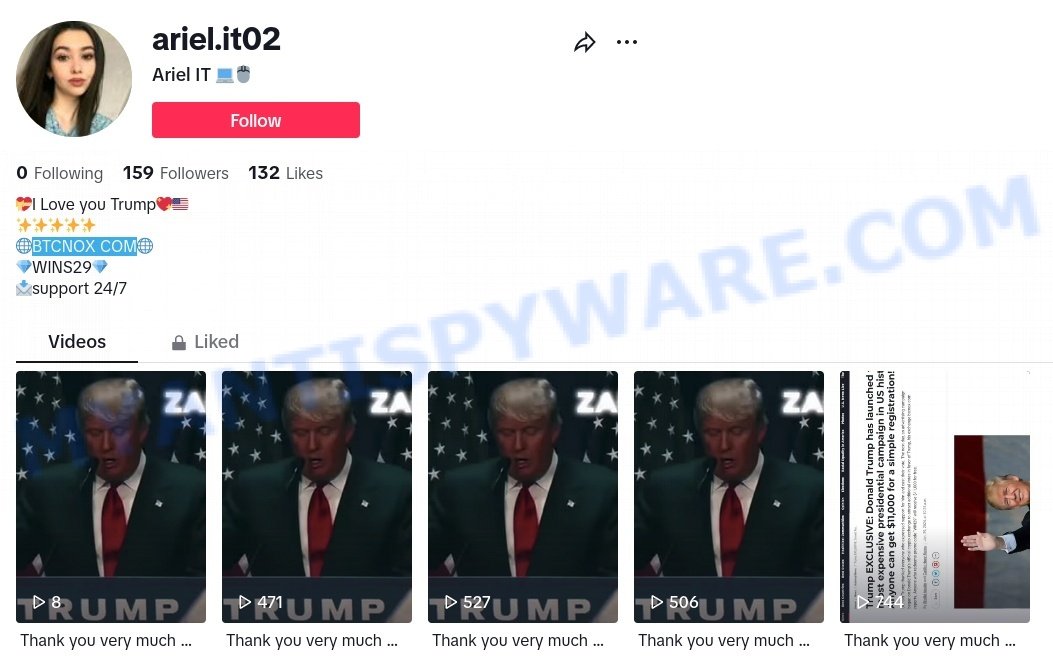This screenshot has width=1053, height=661.
Task: Open the 0 Following list
Action: (60, 173)
